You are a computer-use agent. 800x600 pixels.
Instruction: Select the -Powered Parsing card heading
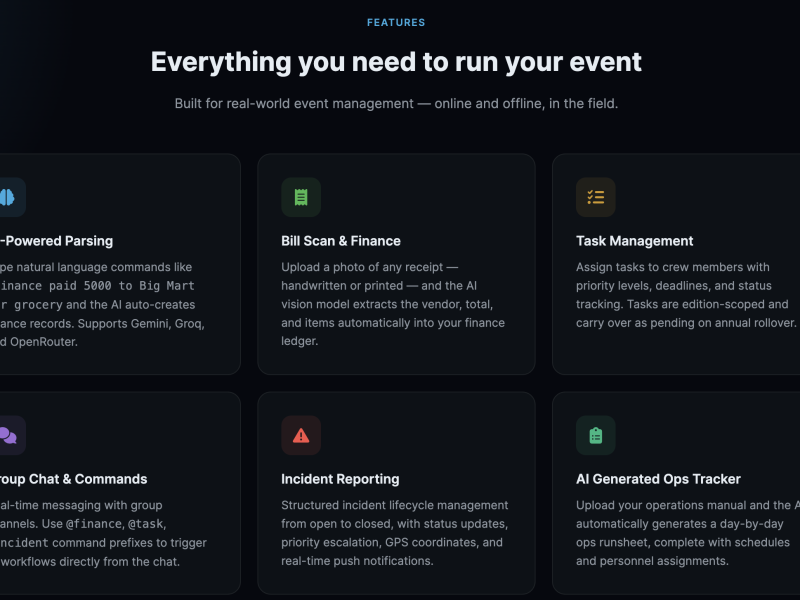point(57,241)
